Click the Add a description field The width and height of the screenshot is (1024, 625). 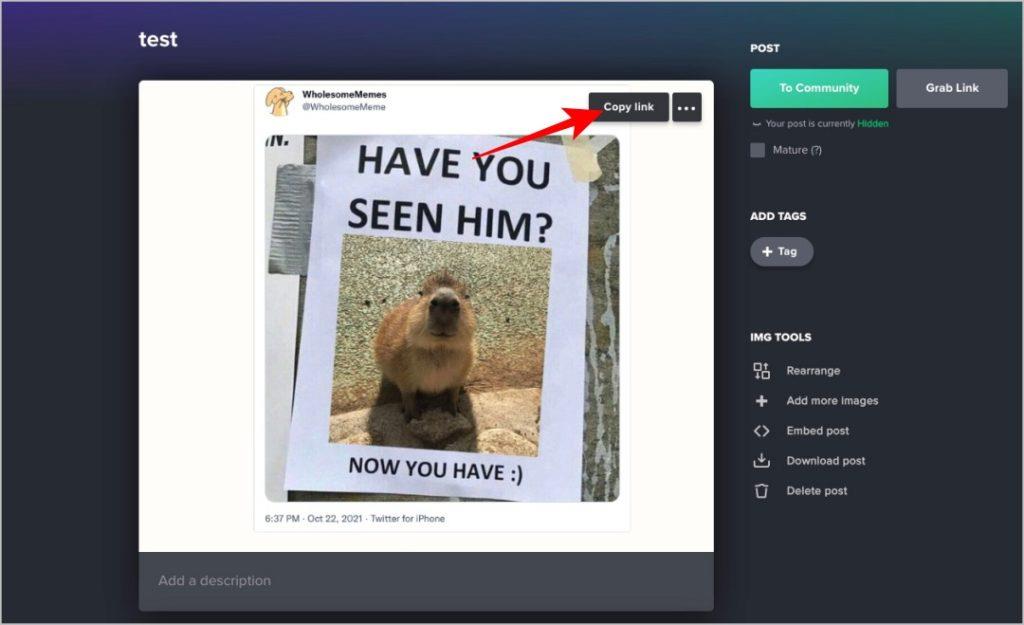tap(426, 581)
